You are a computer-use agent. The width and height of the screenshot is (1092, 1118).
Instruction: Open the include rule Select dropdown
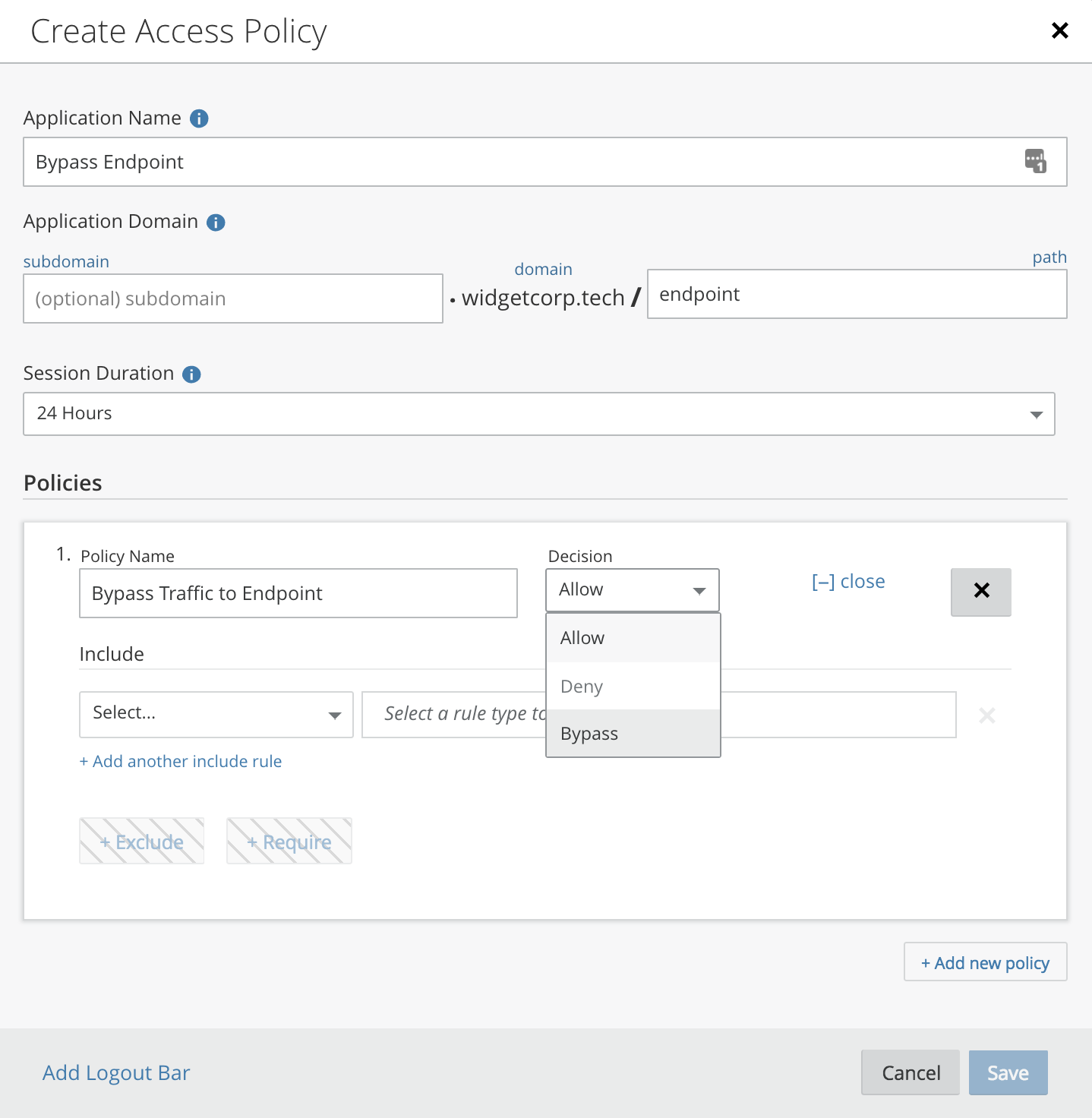(x=216, y=714)
